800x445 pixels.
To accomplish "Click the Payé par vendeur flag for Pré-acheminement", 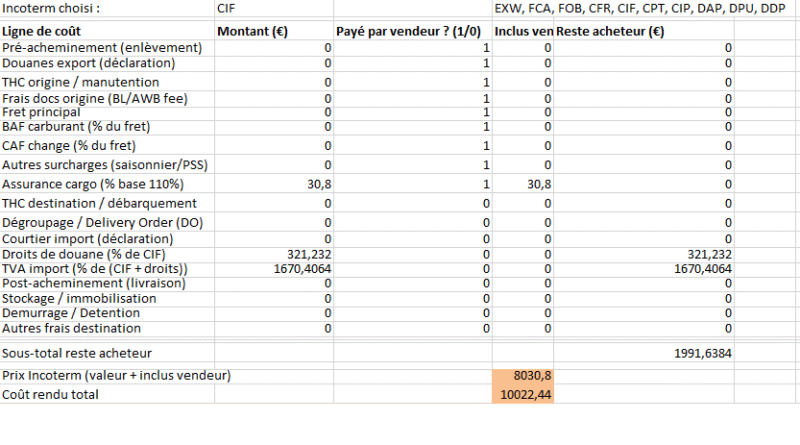I will pos(413,48).
